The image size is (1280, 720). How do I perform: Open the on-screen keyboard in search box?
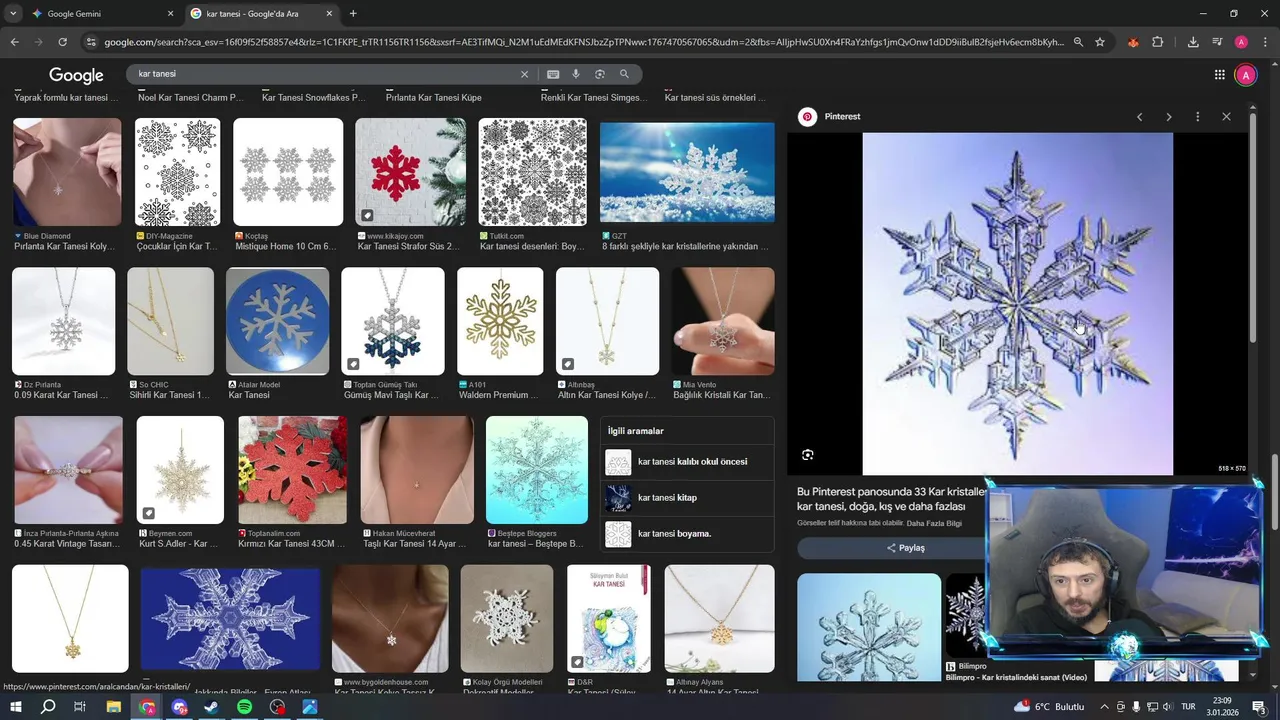553,74
